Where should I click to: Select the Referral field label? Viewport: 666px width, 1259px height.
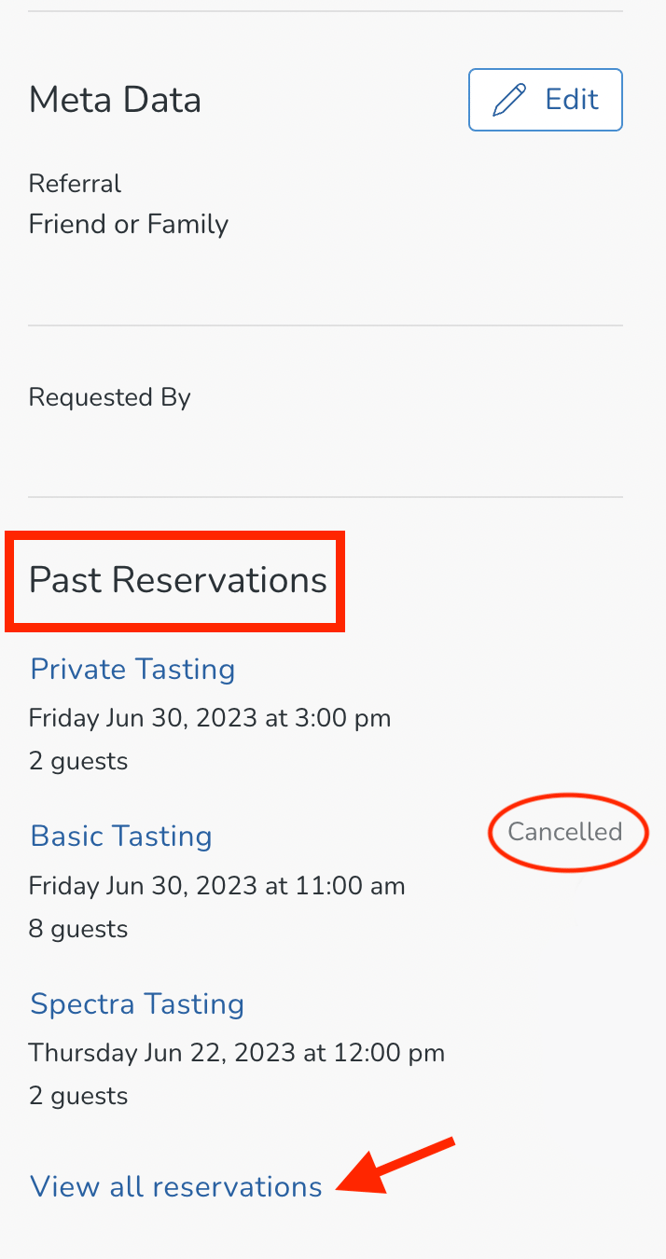click(x=74, y=183)
